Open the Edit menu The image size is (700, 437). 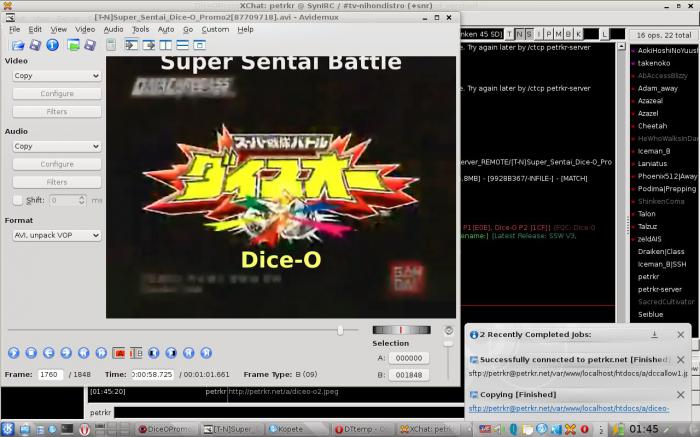click(35, 29)
